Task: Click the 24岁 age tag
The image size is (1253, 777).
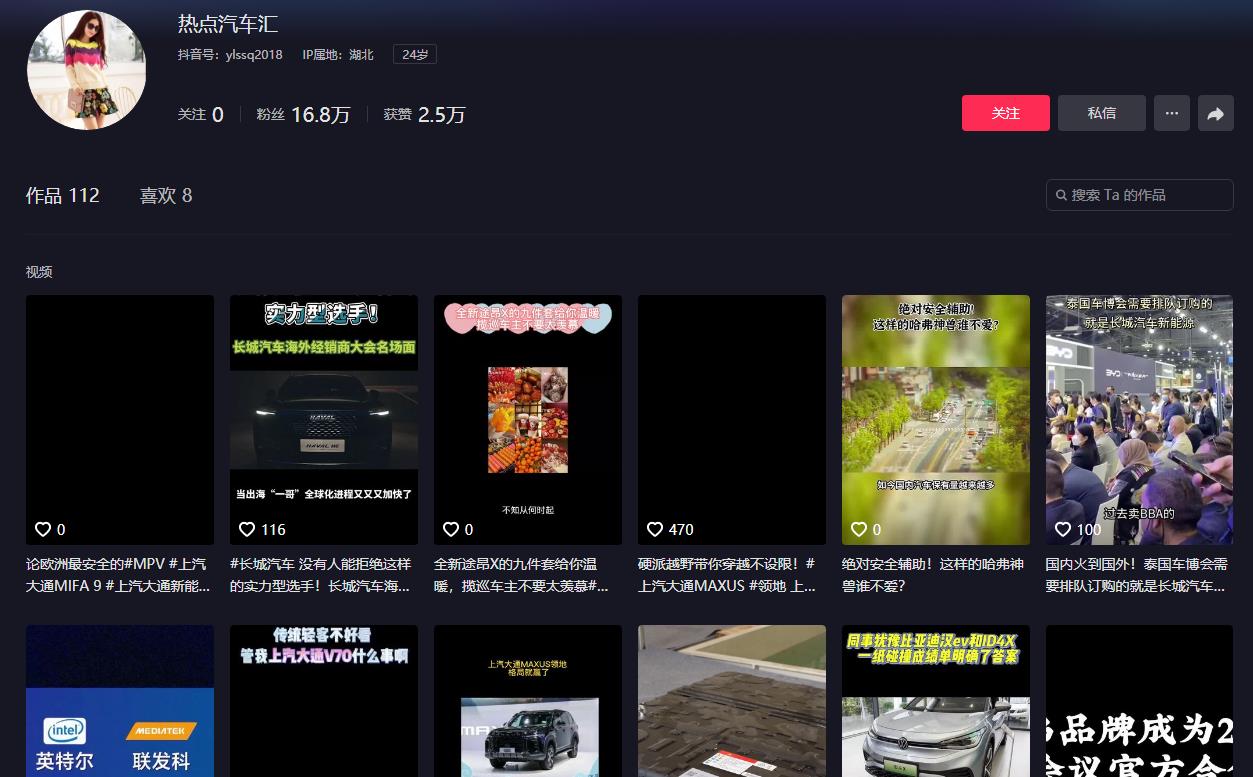Action: 415,54
